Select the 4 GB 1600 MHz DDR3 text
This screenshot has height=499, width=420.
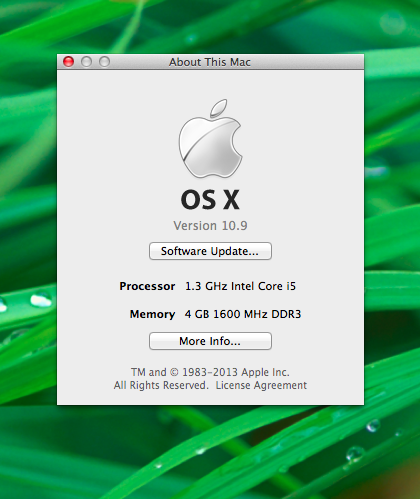pos(243,314)
